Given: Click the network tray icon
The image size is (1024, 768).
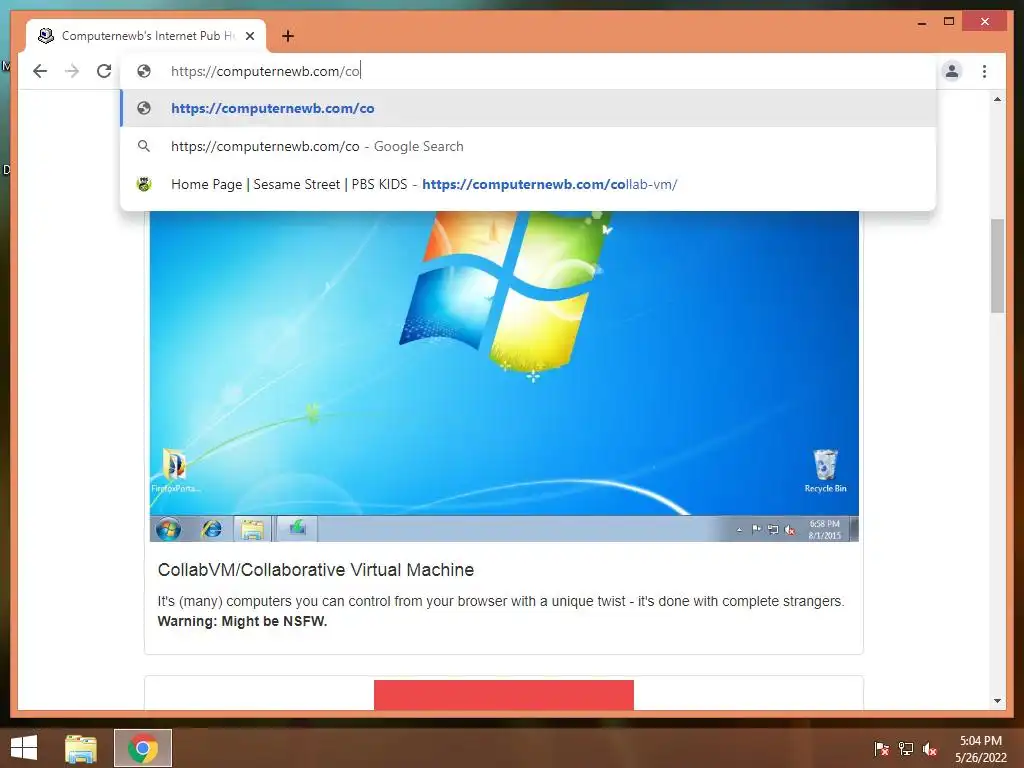Looking at the screenshot, I should click(x=906, y=749).
